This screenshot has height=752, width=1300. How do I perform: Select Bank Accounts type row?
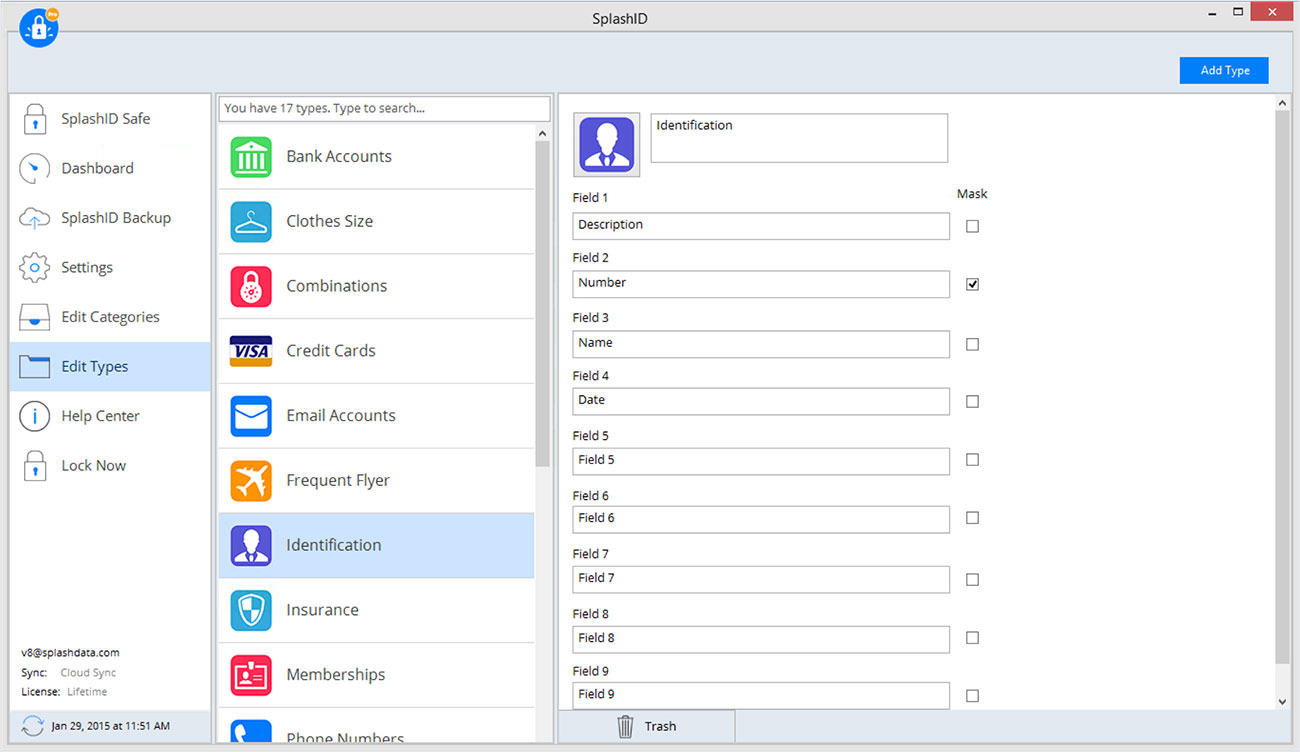coord(376,157)
